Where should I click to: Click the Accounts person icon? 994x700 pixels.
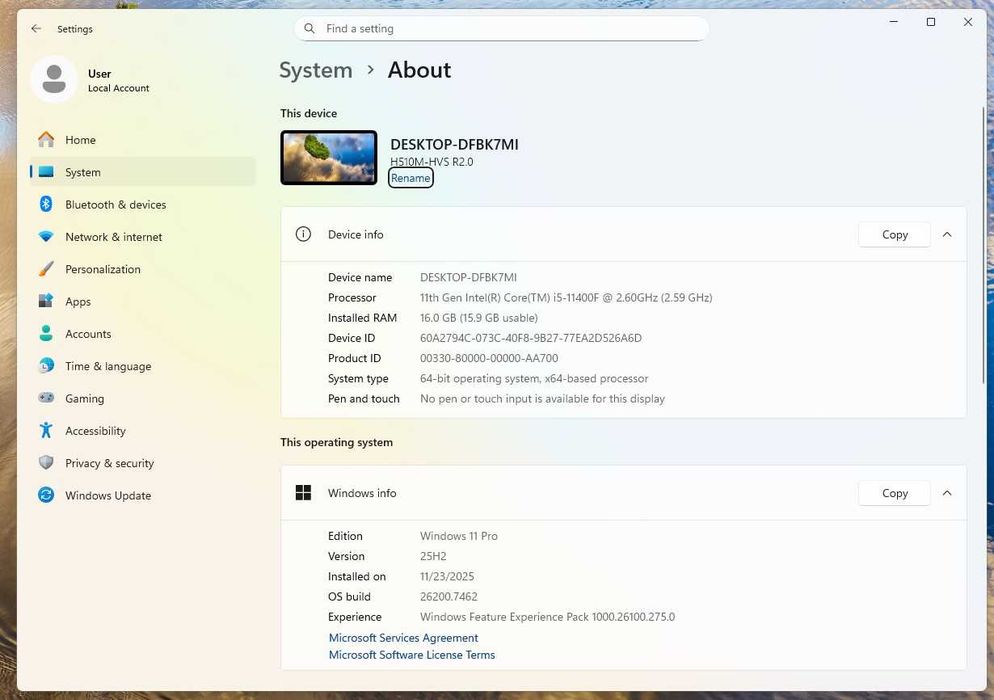point(46,334)
